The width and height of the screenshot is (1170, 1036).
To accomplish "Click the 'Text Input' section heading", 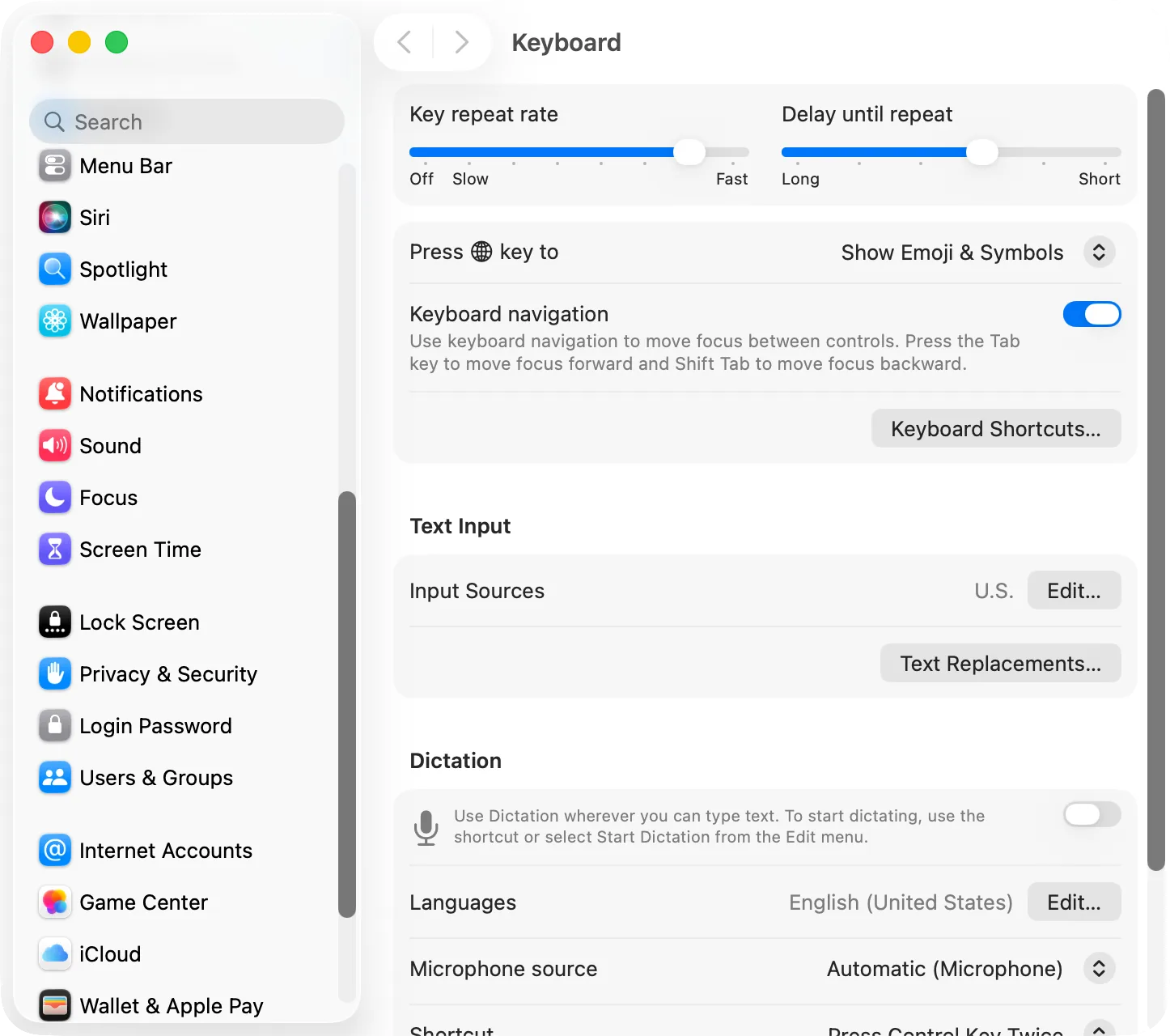I will tap(460, 526).
